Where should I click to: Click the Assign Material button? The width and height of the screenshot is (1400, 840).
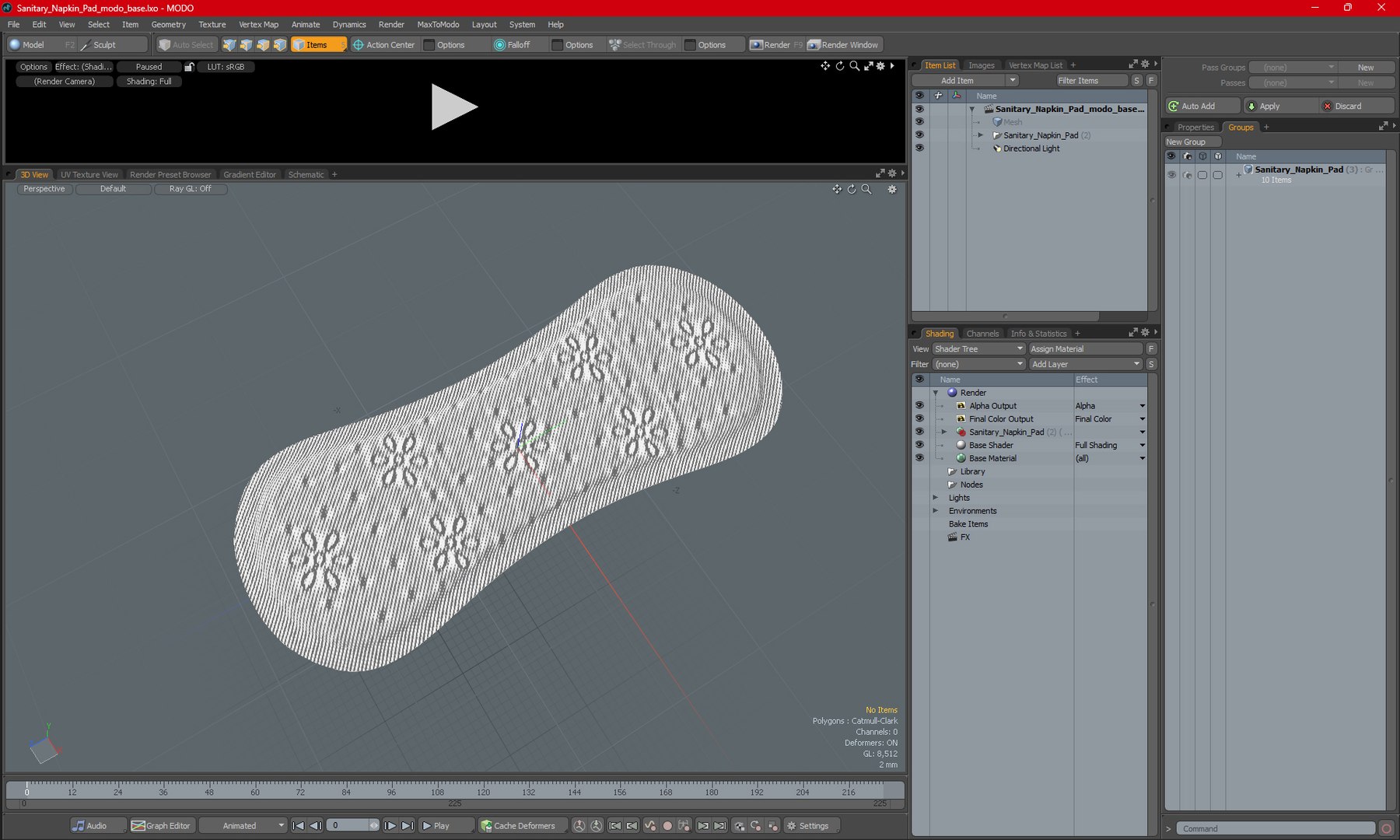[1085, 349]
